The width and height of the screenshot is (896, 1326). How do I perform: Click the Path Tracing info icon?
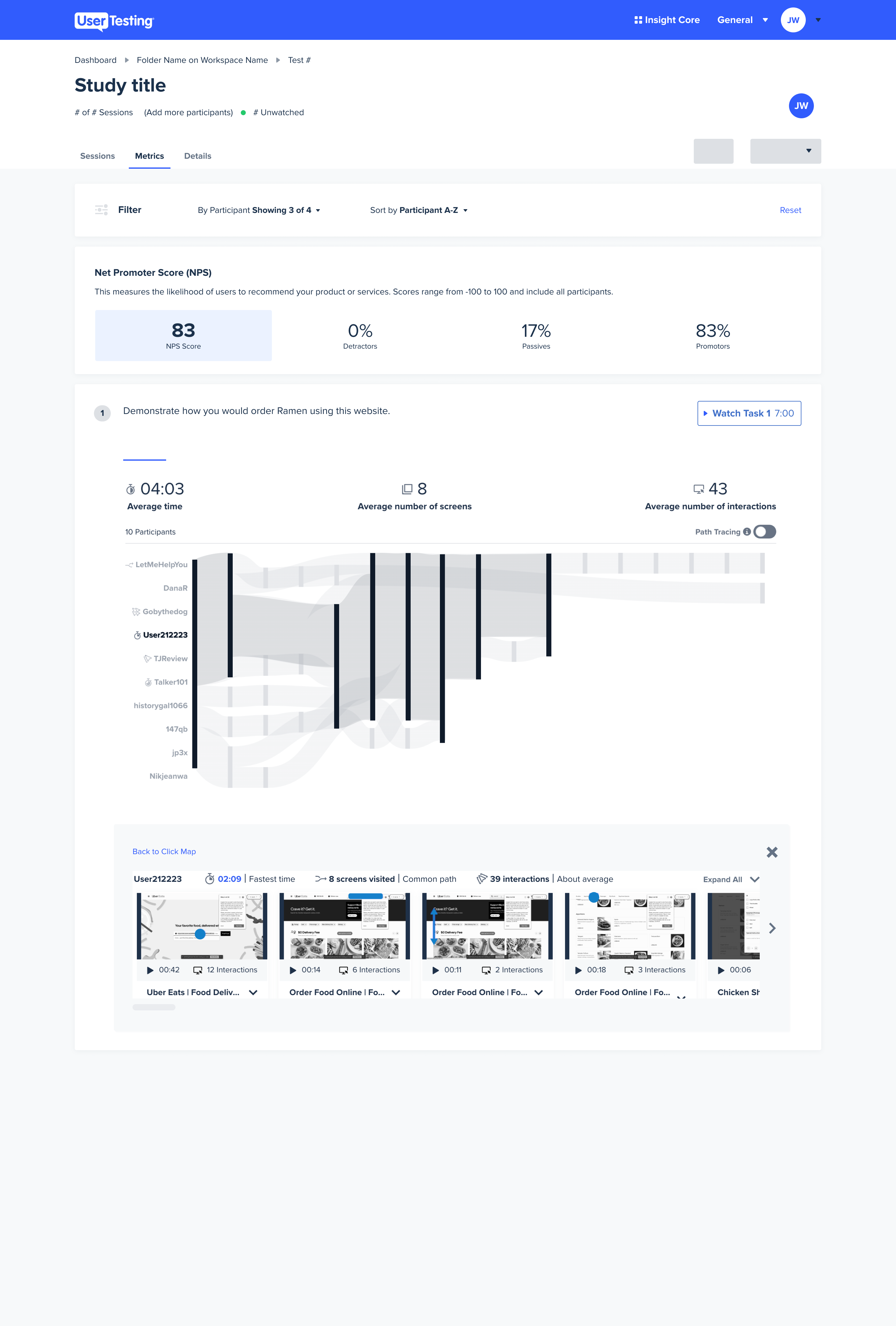pos(747,532)
